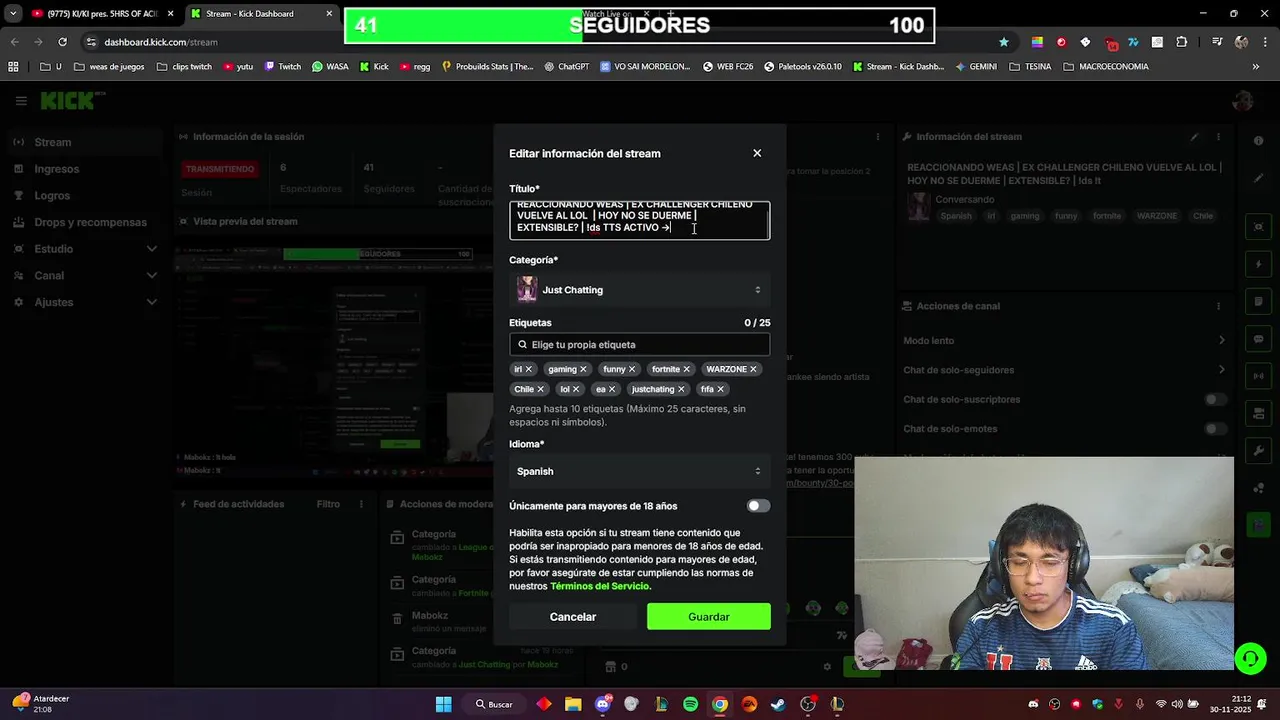
Task: Remove the lol tag
Action: (576, 389)
